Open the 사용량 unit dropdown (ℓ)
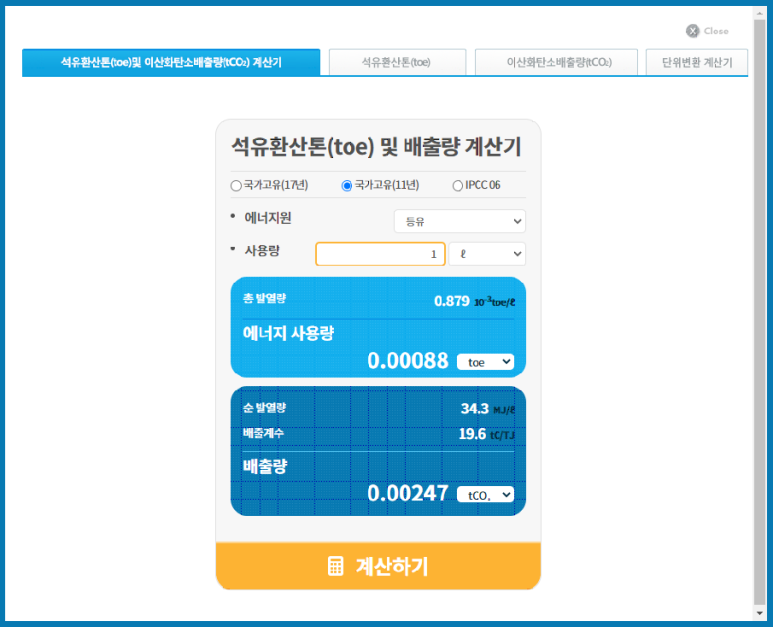Viewport: 773px width, 627px height. coord(486,254)
